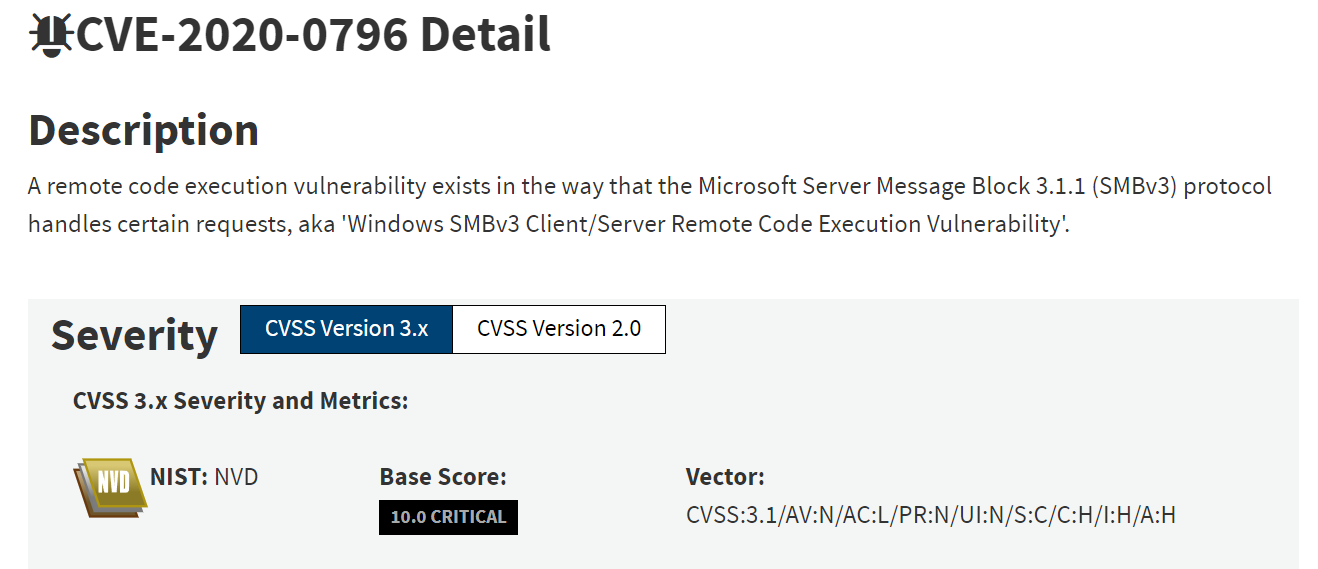Click the bug icon beside the CVE title
The width and height of the screenshot is (1318, 569).
[x=51, y=35]
